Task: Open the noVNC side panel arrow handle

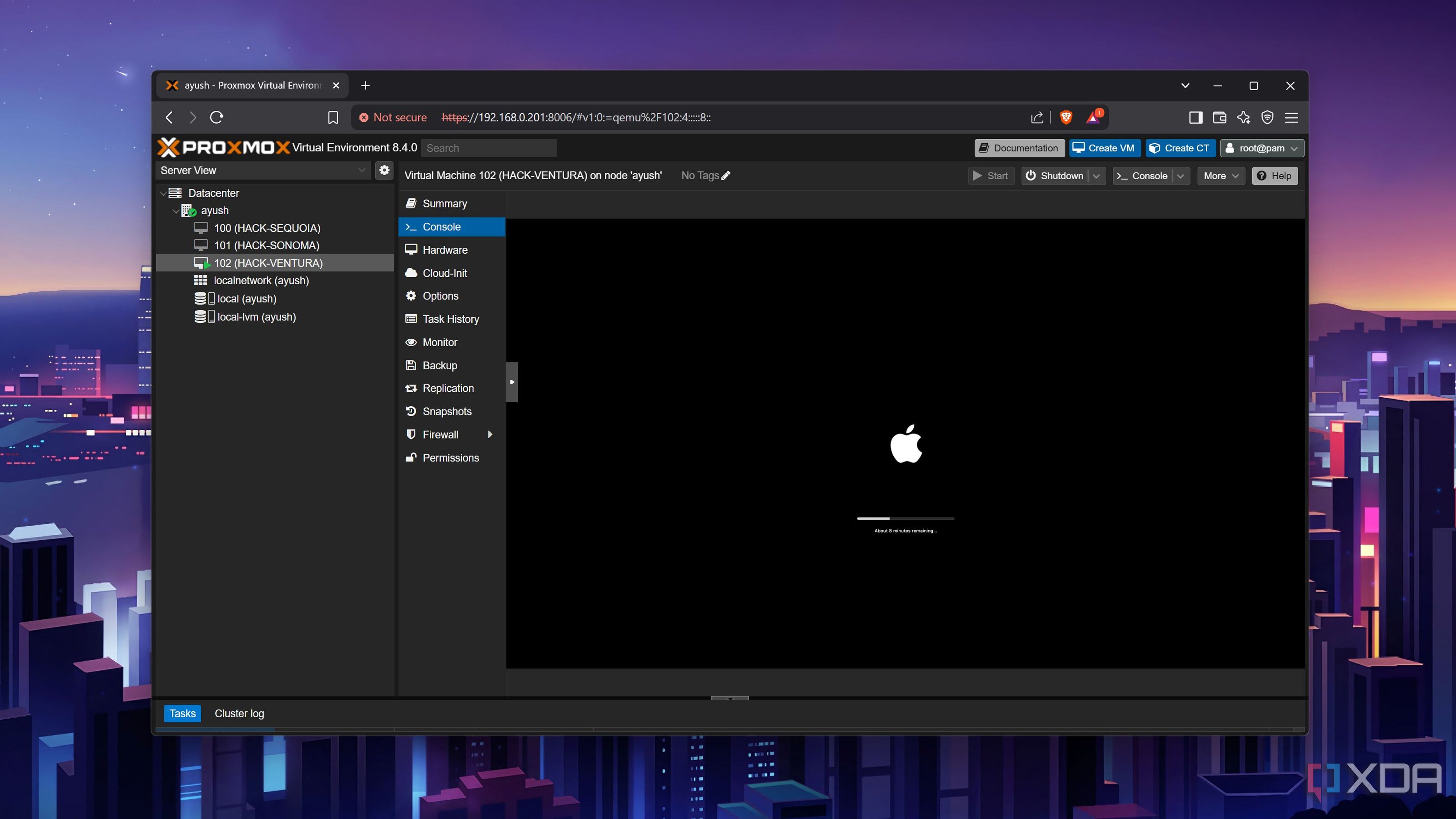Action: click(x=512, y=382)
